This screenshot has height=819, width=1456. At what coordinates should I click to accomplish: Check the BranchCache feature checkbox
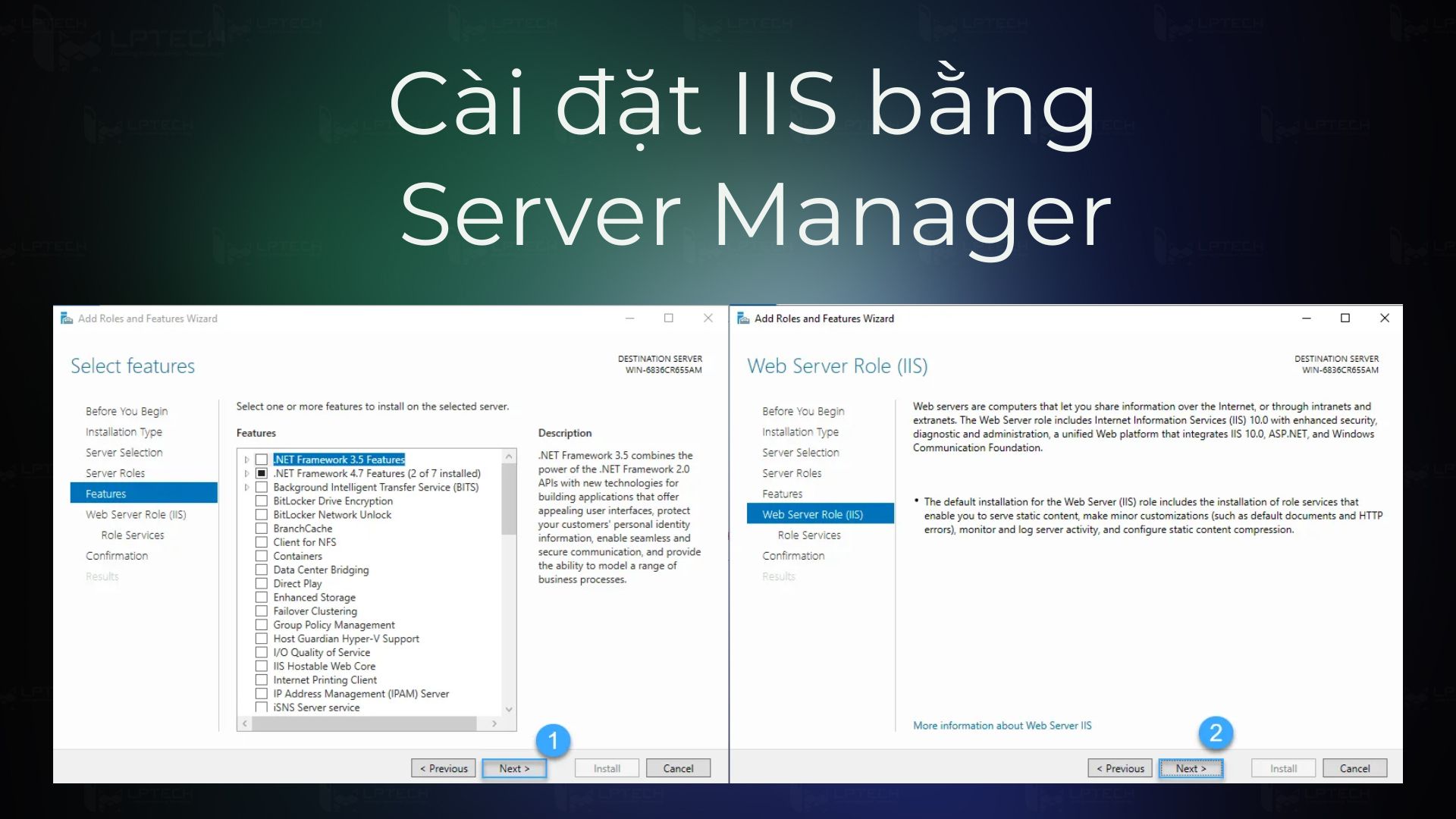point(262,529)
